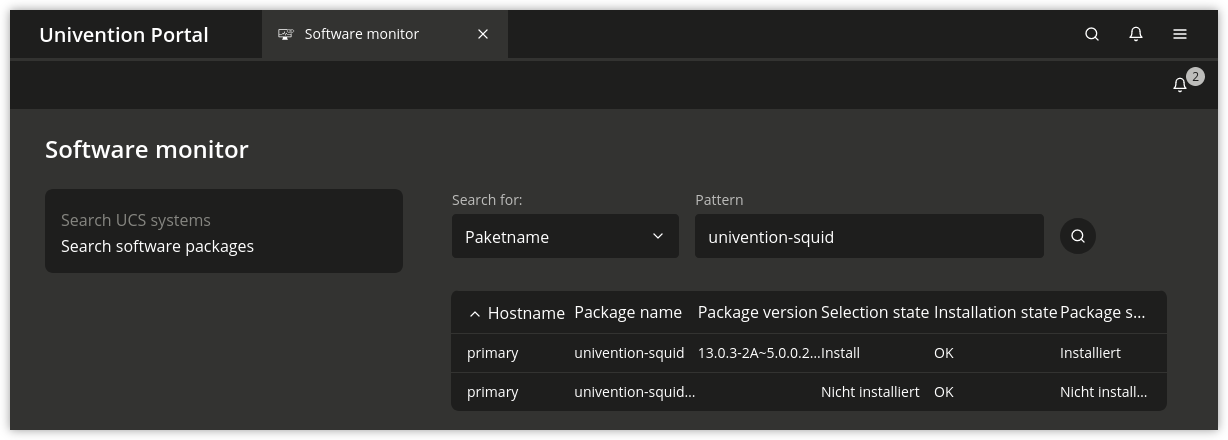Open the portal search magnifier icon
1228x440 pixels.
1092,34
